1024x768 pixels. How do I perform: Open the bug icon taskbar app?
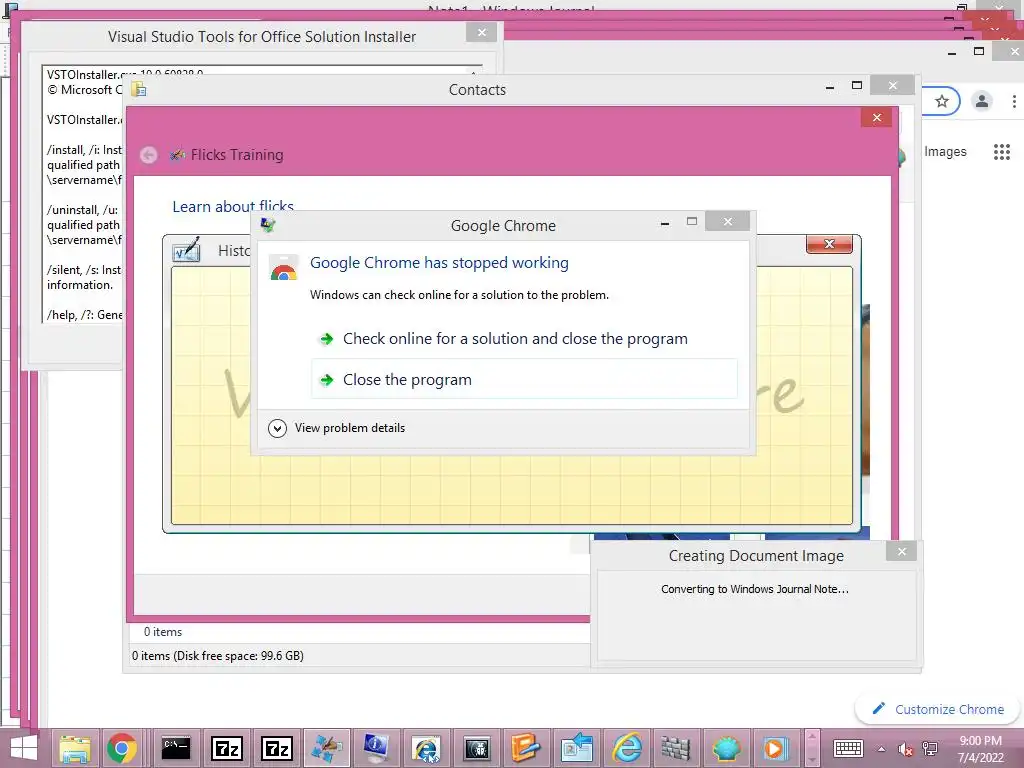pyautogui.click(x=477, y=748)
